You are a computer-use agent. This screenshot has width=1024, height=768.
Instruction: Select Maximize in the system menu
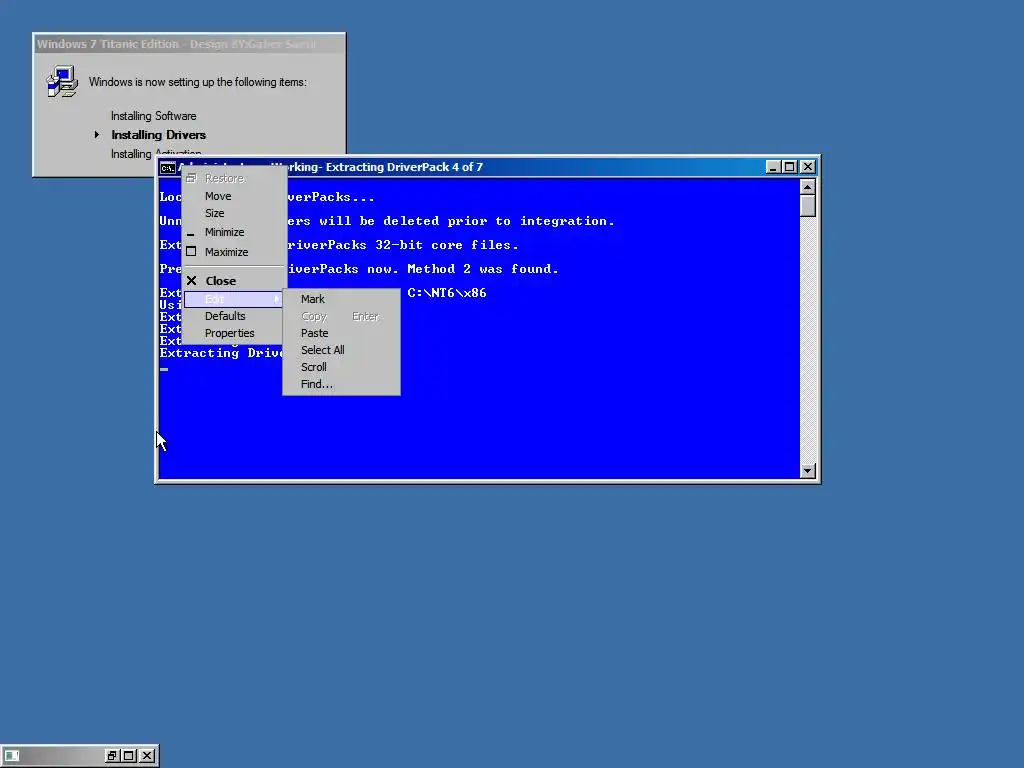tap(234, 251)
